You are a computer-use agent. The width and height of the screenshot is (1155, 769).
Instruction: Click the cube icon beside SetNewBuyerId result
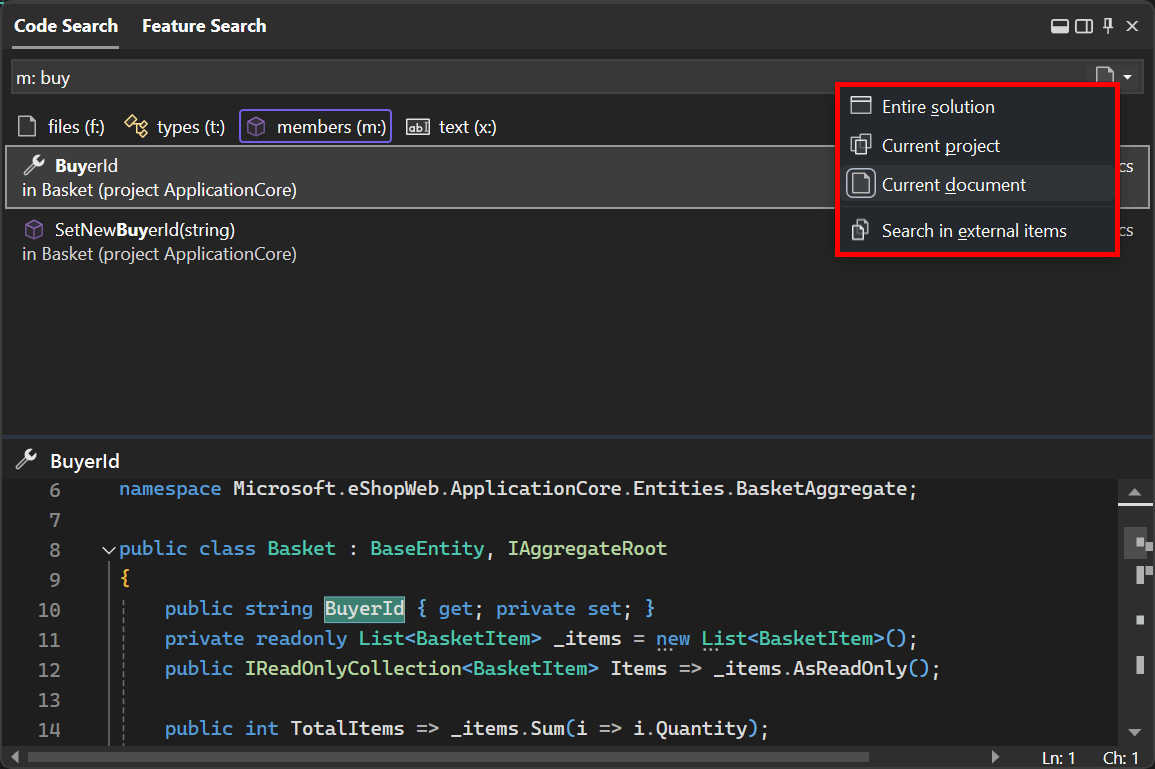[33, 229]
